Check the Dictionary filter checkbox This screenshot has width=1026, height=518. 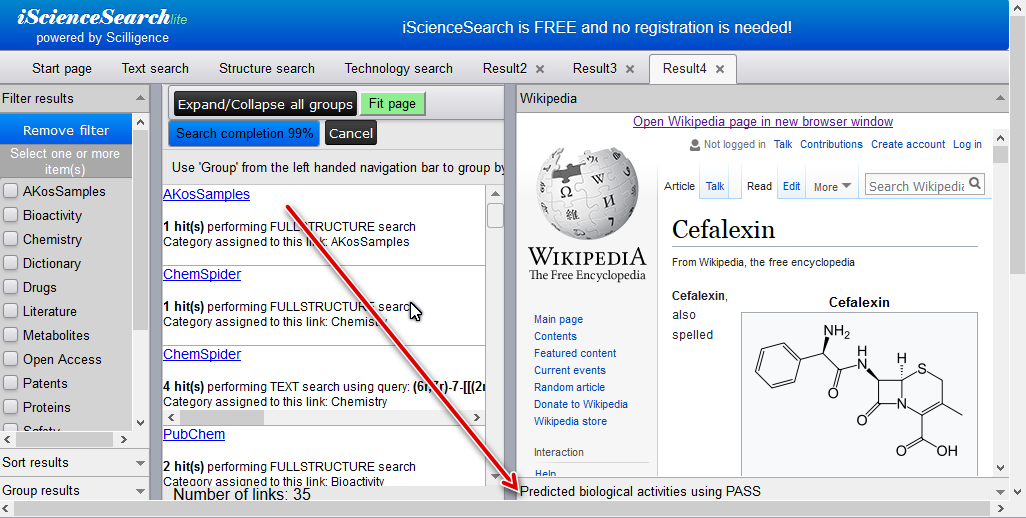[x=10, y=263]
